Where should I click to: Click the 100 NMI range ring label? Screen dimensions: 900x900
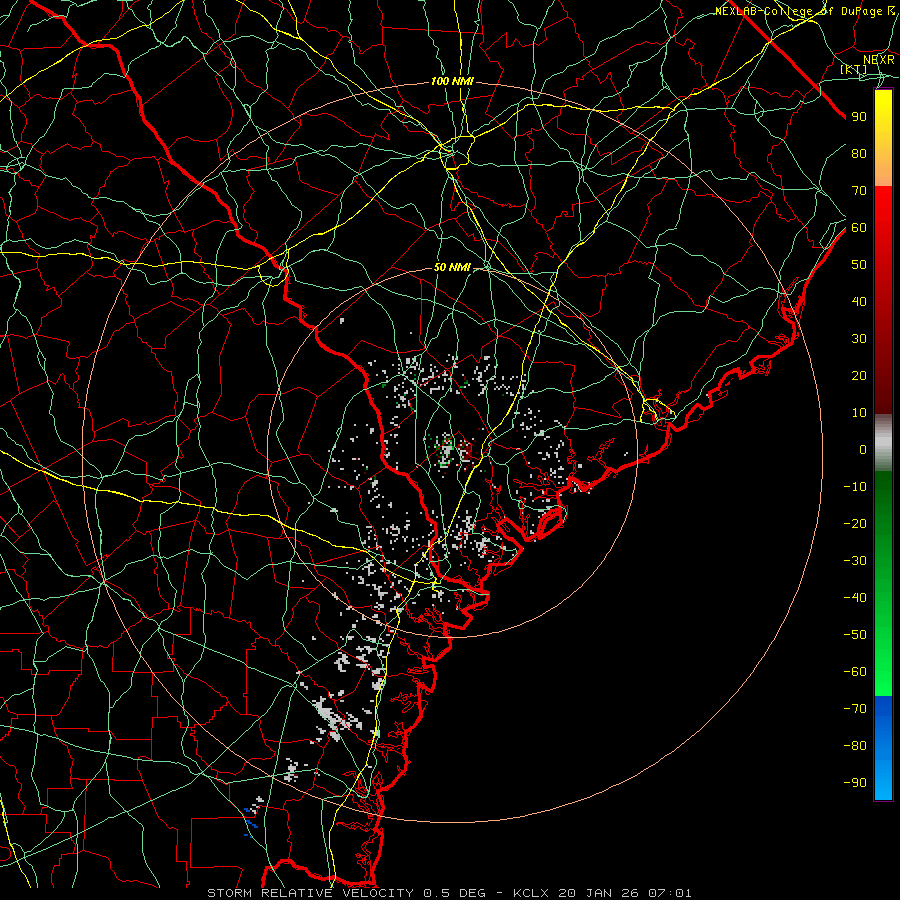pos(452,82)
